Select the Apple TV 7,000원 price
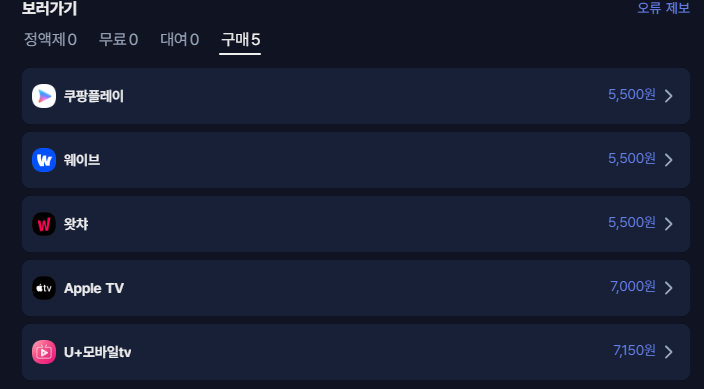Viewport: 704px width, 389px height. click(633, 287)
